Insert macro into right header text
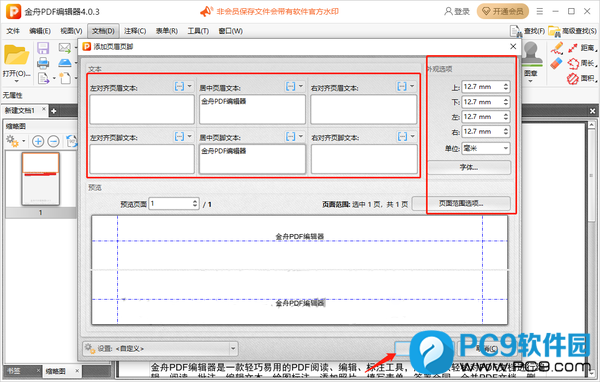The width and height of the screenshot is (600, 382). point(402,87)
